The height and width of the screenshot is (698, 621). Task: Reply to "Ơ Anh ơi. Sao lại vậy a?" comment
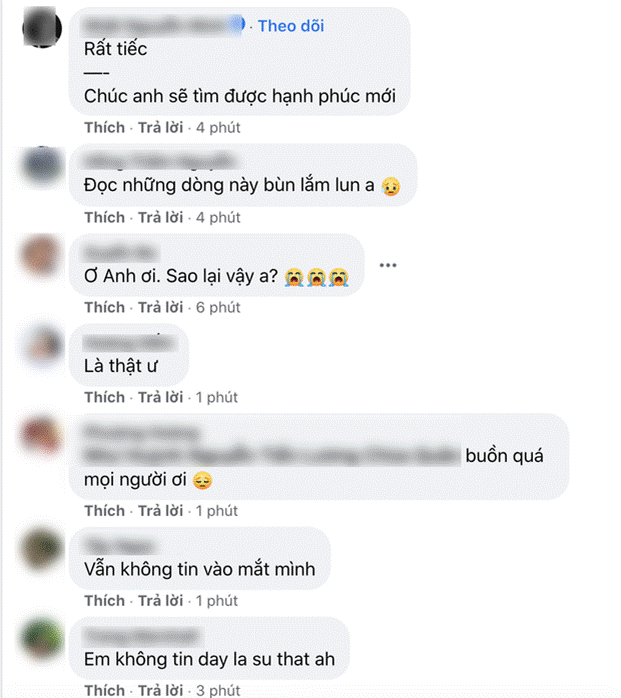pyautogui.click(x=160, y=308)
